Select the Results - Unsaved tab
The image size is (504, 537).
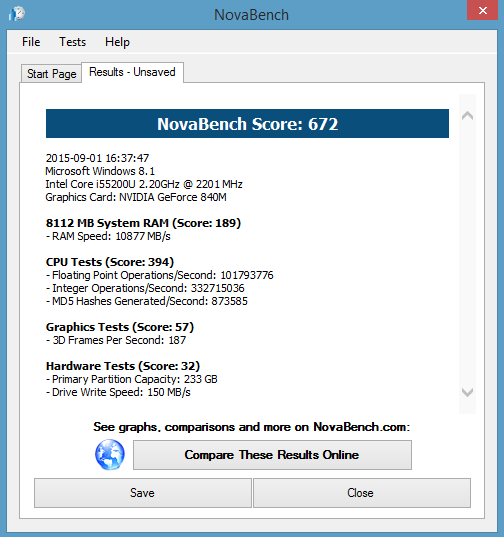point(132,72)
